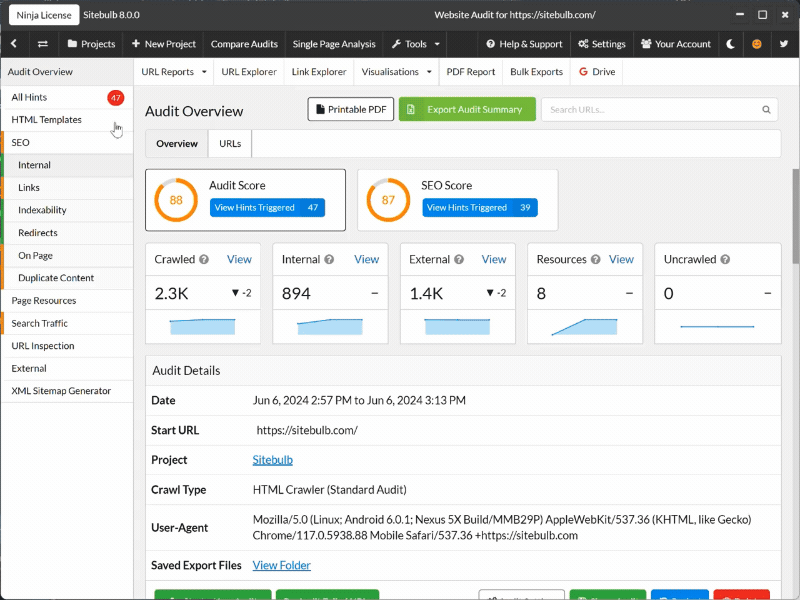Viewport: 800px width, 600px height.
Task: Click the vertical scrollbar of the main panel
Action: (795, 217)
